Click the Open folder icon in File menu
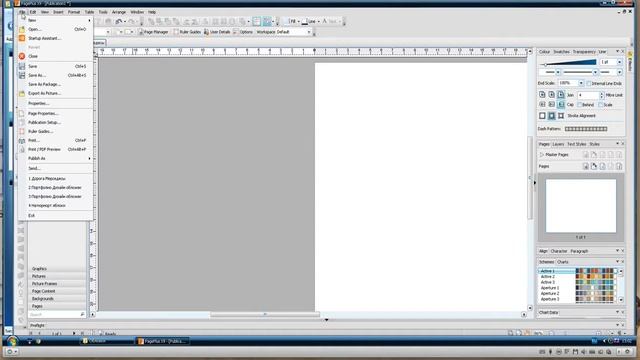640x360 pixels. (22, 29)
